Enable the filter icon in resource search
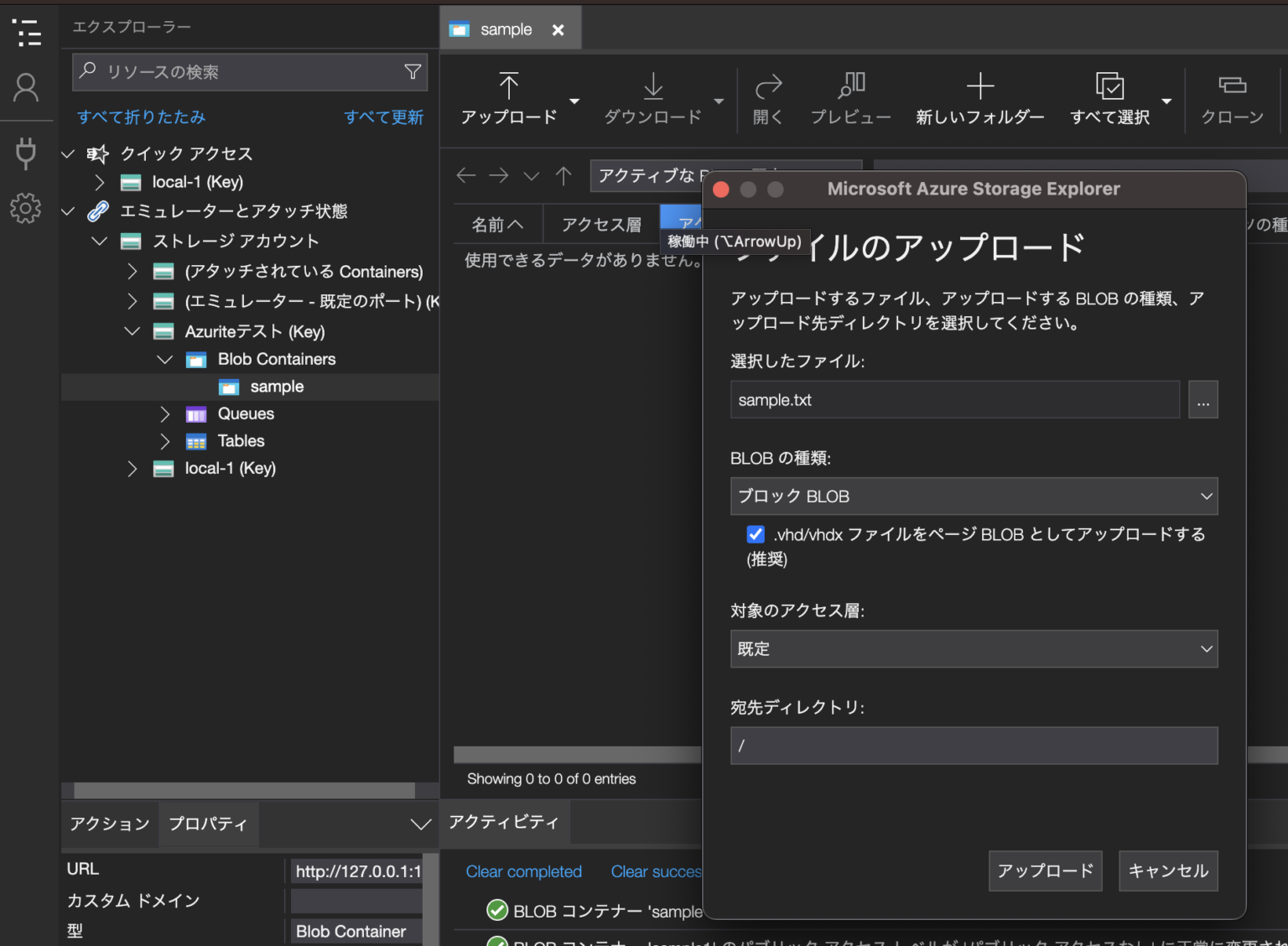 (413, 71)
